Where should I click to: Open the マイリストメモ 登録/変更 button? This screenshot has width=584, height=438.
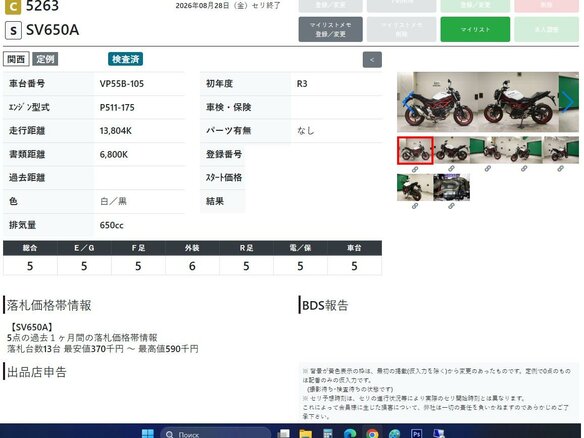[330, 29]
